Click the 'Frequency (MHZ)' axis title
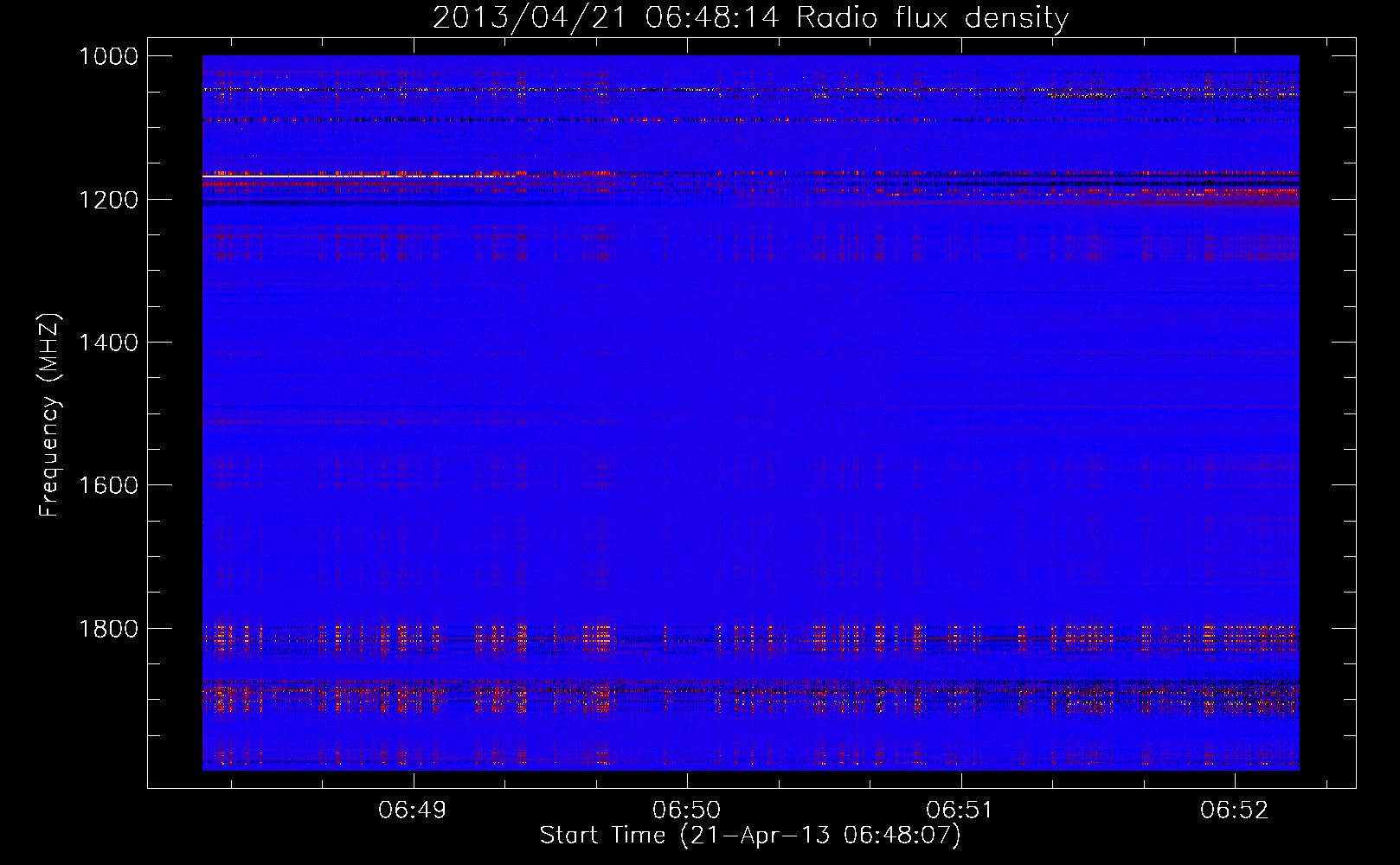 [49, 415]
